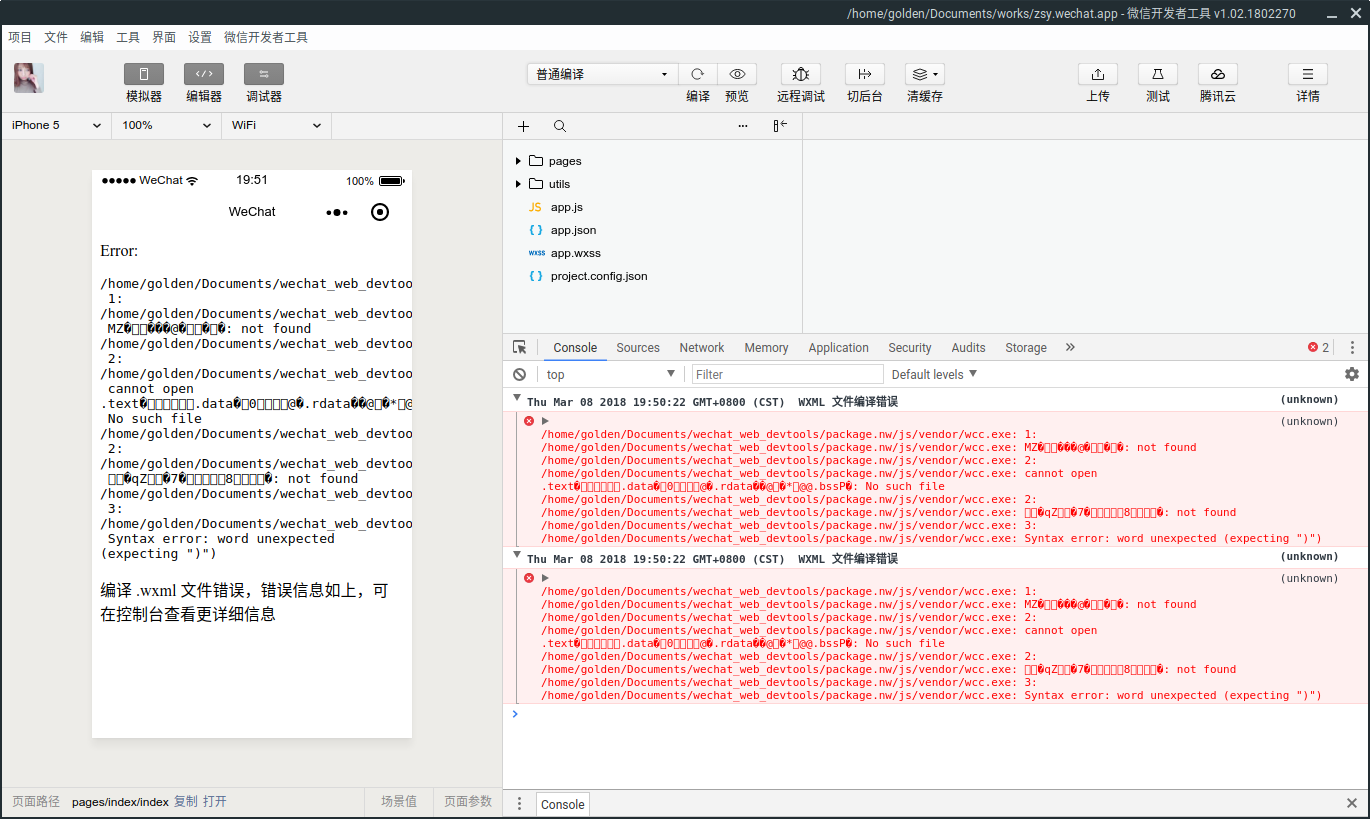
Task: Upload project via the 上传 icon
Action: [x=1097, y=74]
